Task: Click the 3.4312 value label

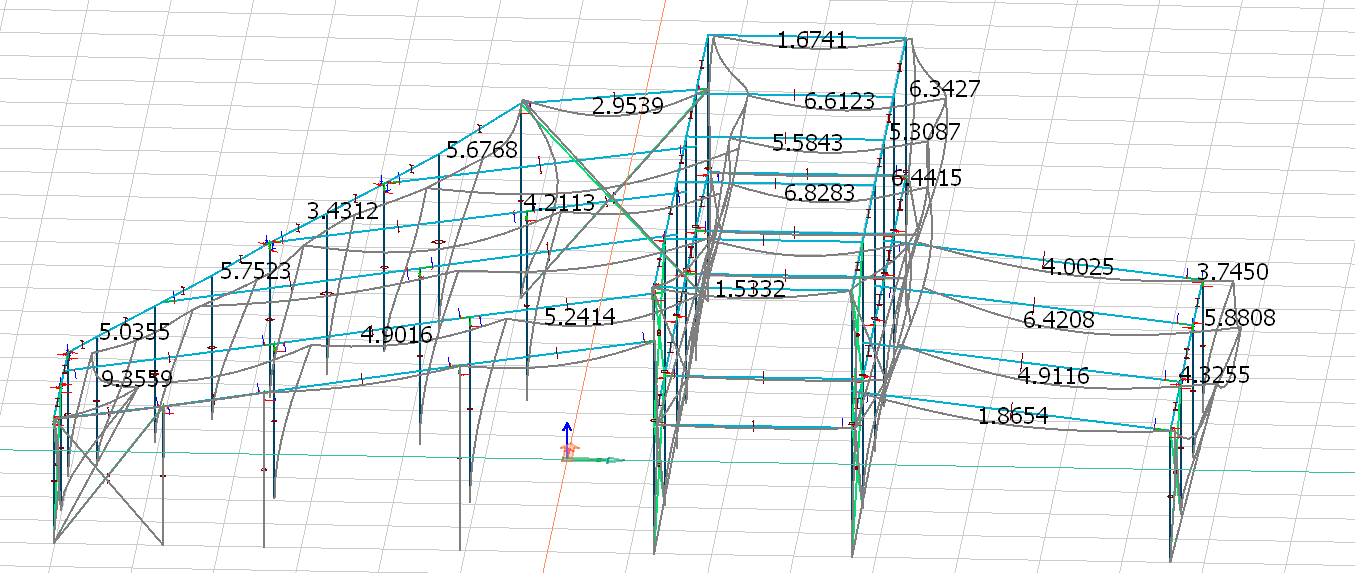Action: [342, 211]
